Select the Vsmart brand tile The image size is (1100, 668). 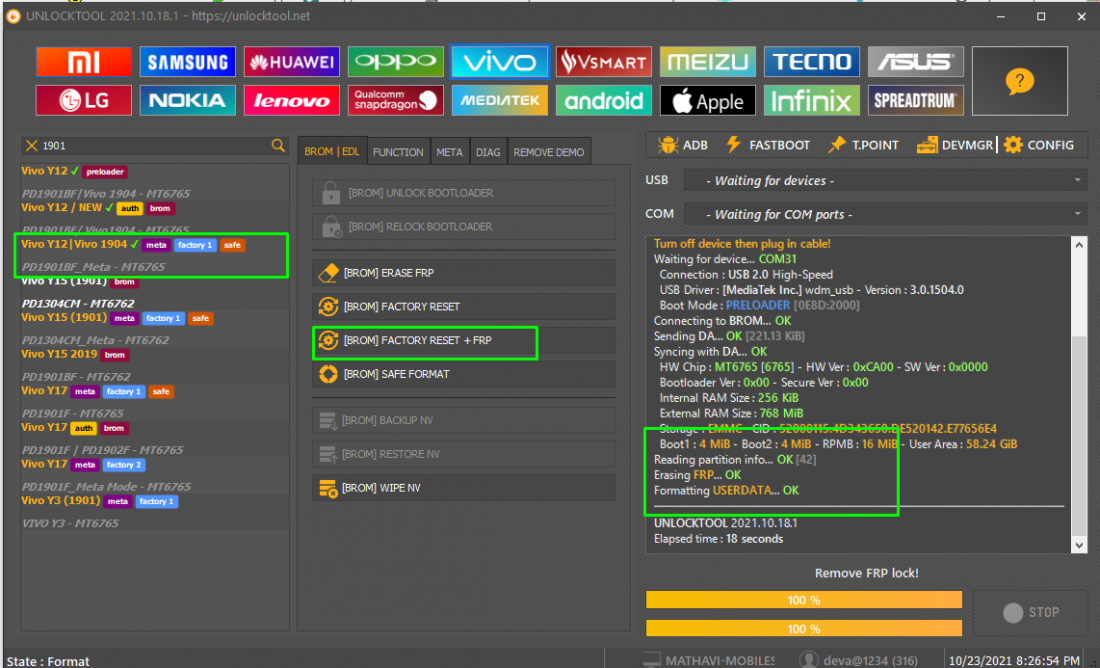click(603, 62)
